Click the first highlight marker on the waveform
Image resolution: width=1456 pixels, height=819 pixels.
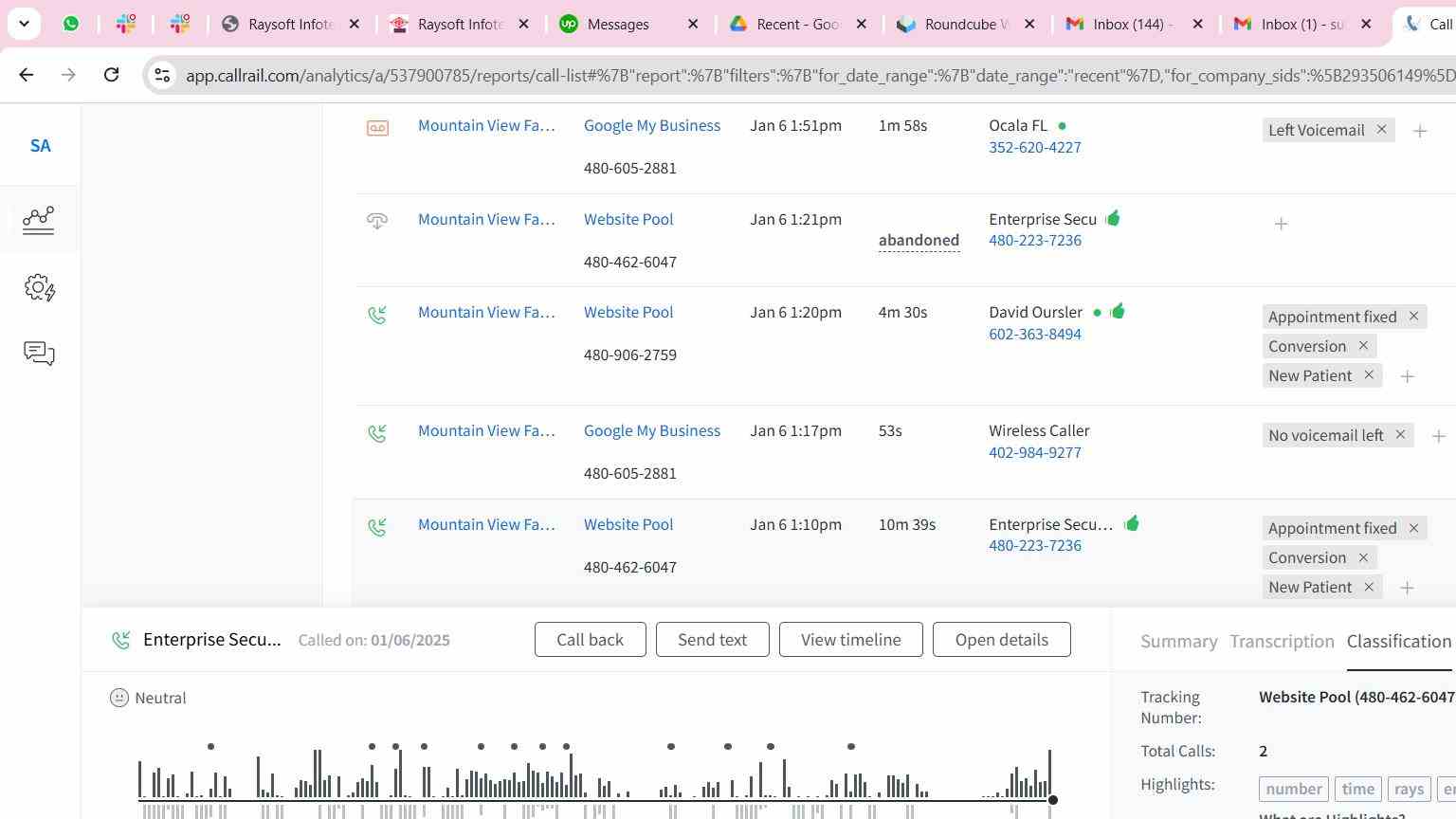[x=210, y=747]
